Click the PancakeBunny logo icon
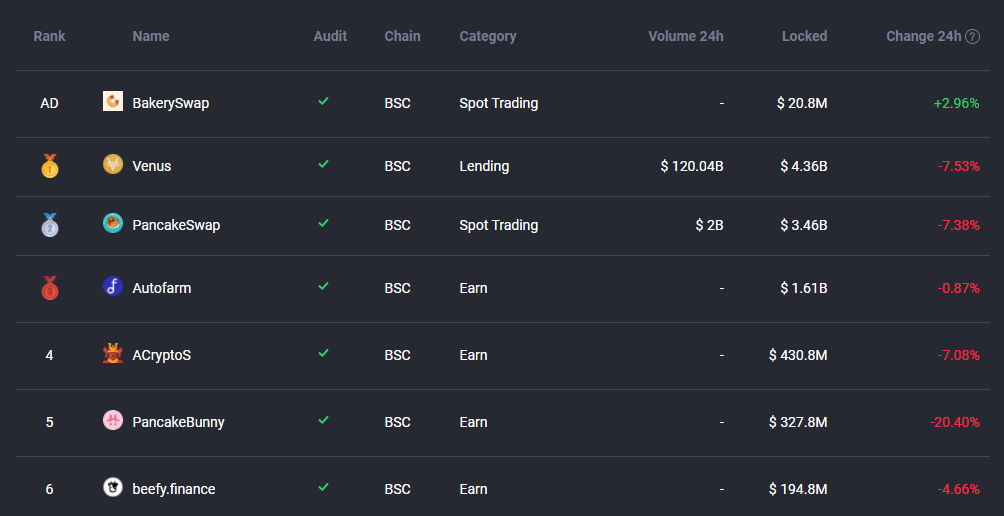This screenshot has height=516, width=1004. click(113, 421)
